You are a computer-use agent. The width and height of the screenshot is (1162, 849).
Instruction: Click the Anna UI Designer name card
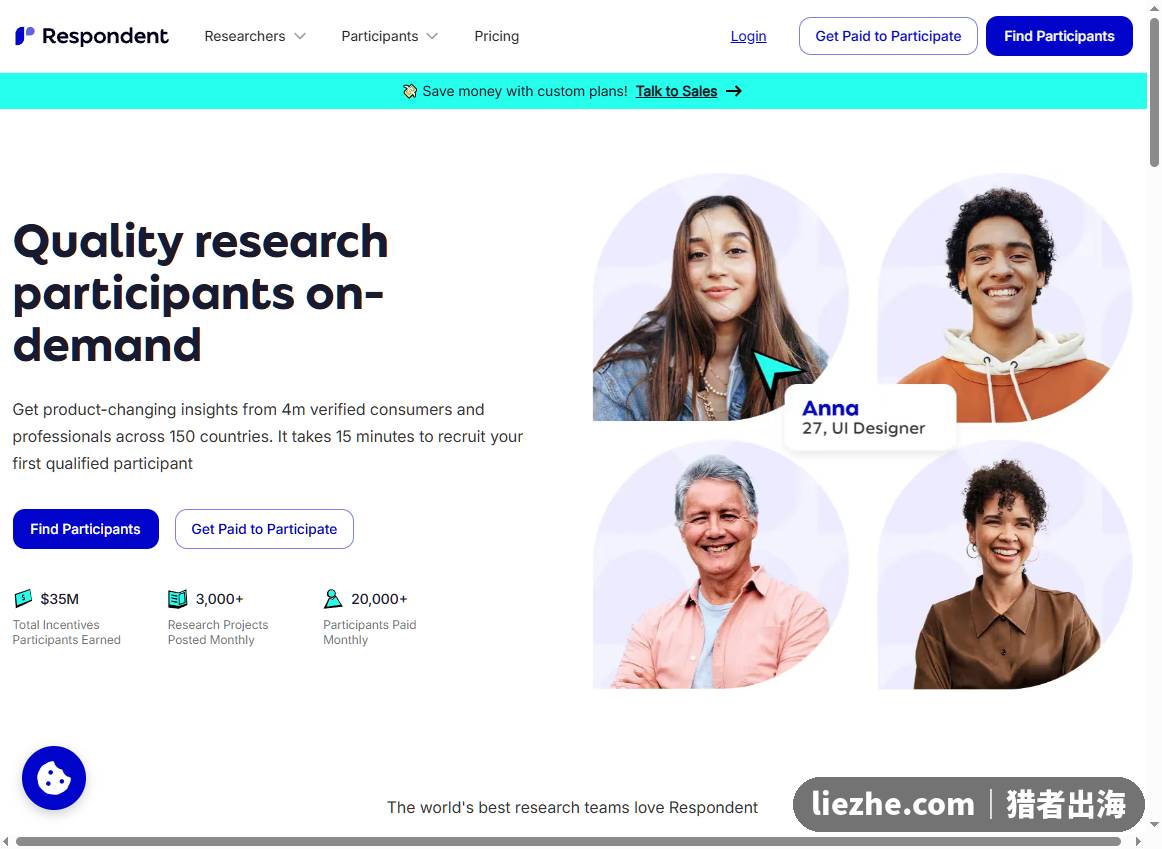tap(870, 417)
